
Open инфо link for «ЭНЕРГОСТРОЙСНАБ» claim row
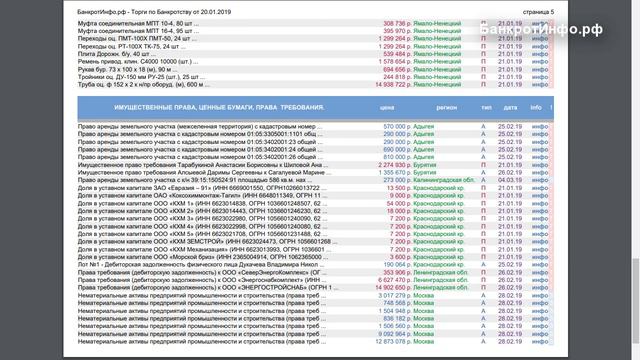(540, 288)
